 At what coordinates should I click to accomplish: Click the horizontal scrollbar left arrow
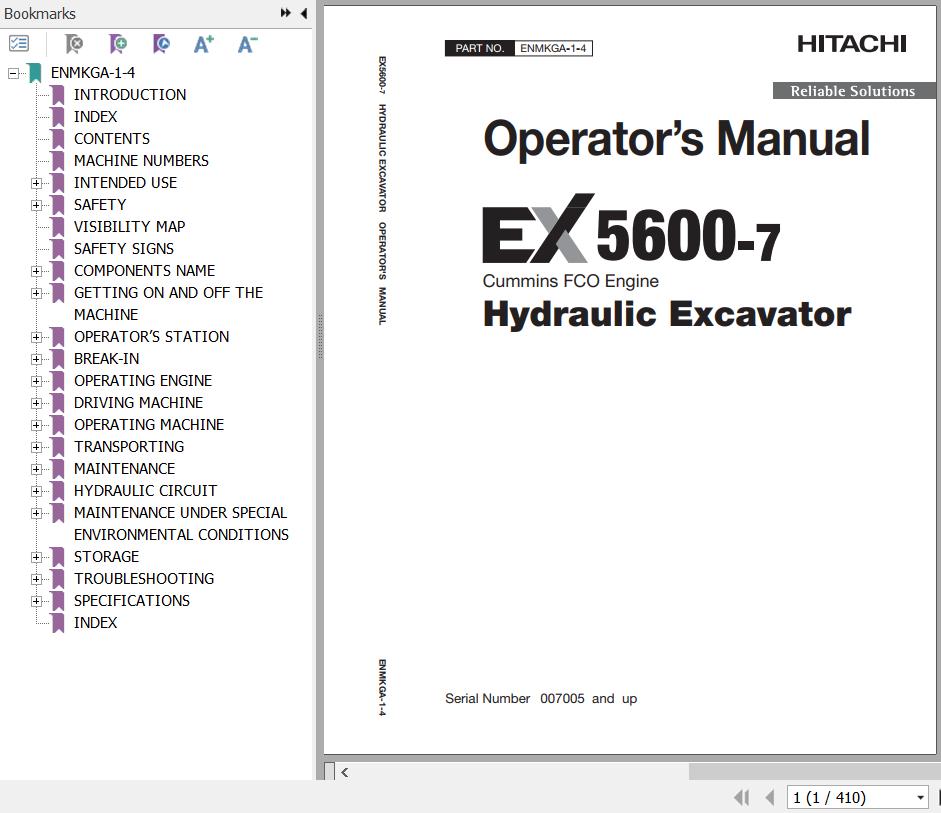point(345,772)
